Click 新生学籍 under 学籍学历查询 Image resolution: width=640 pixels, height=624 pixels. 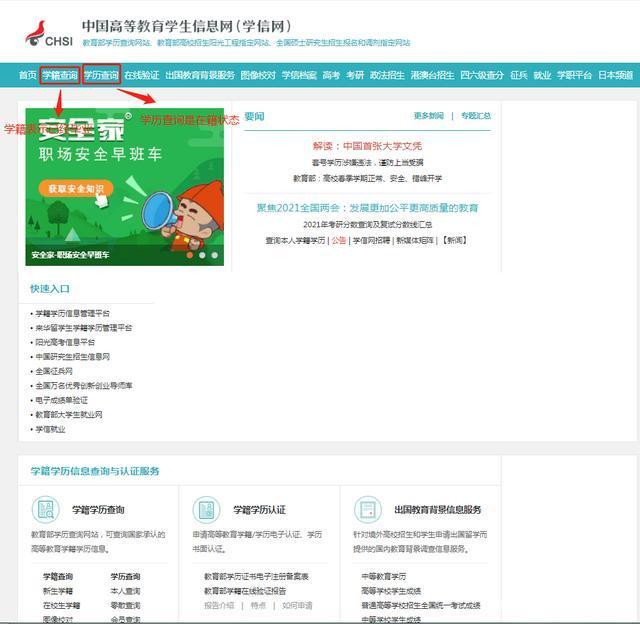[x=58, y=591]
